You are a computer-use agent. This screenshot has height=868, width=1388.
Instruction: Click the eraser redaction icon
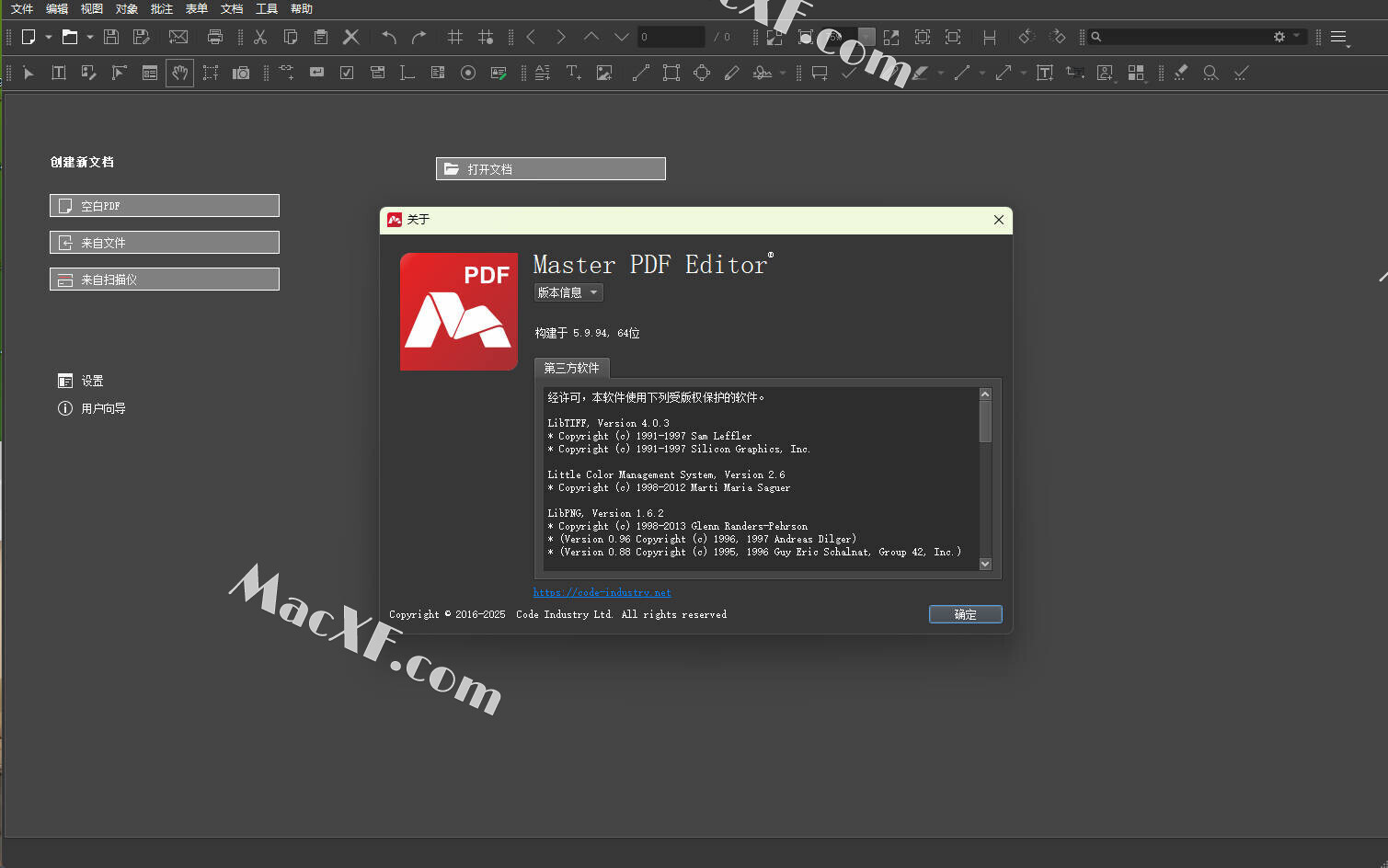1181,73
